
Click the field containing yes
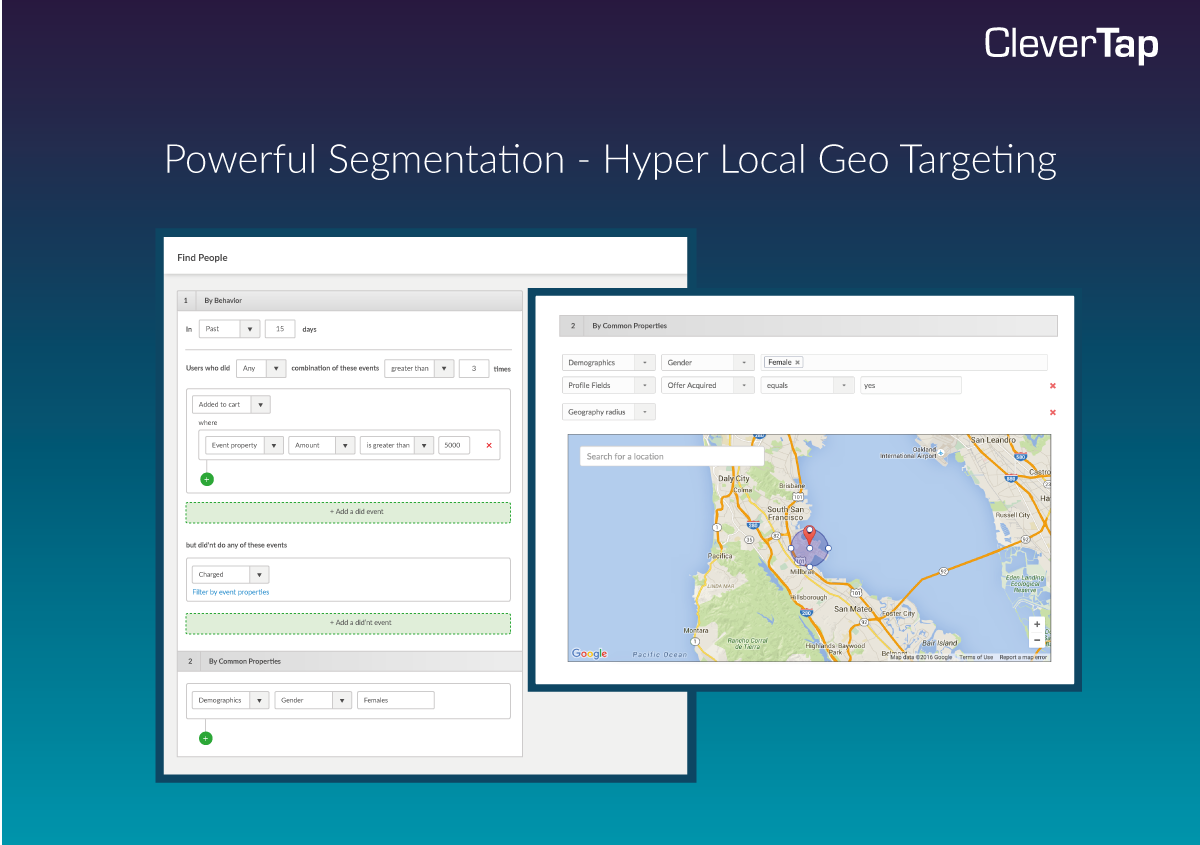click(x=910, y=385)
